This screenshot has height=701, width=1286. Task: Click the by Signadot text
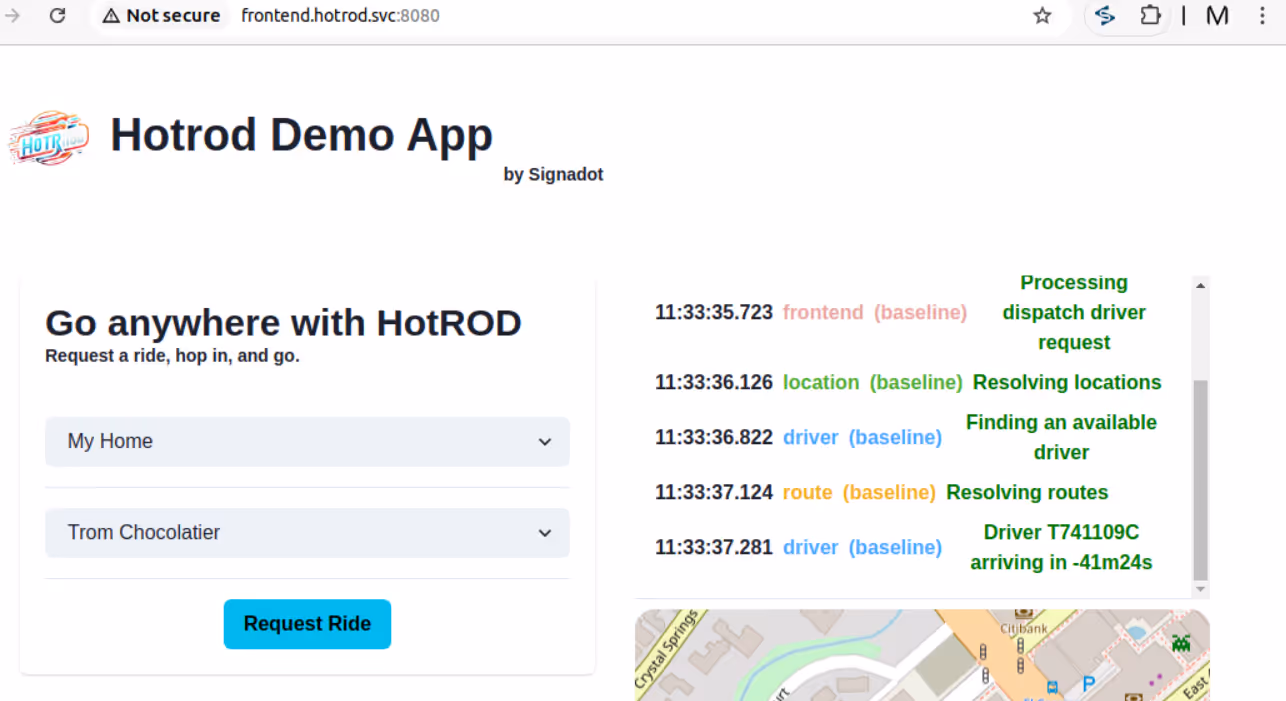pyautogui.click(x=553, y=174)
